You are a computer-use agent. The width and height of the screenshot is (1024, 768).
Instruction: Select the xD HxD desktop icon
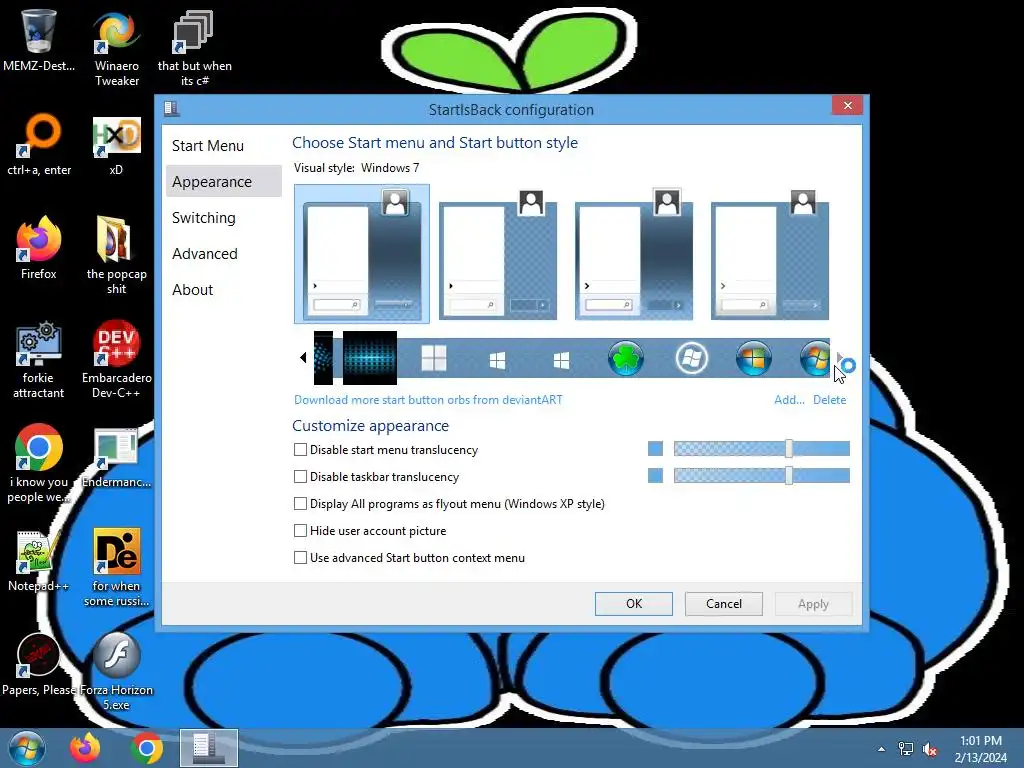(x=116, y=145)
